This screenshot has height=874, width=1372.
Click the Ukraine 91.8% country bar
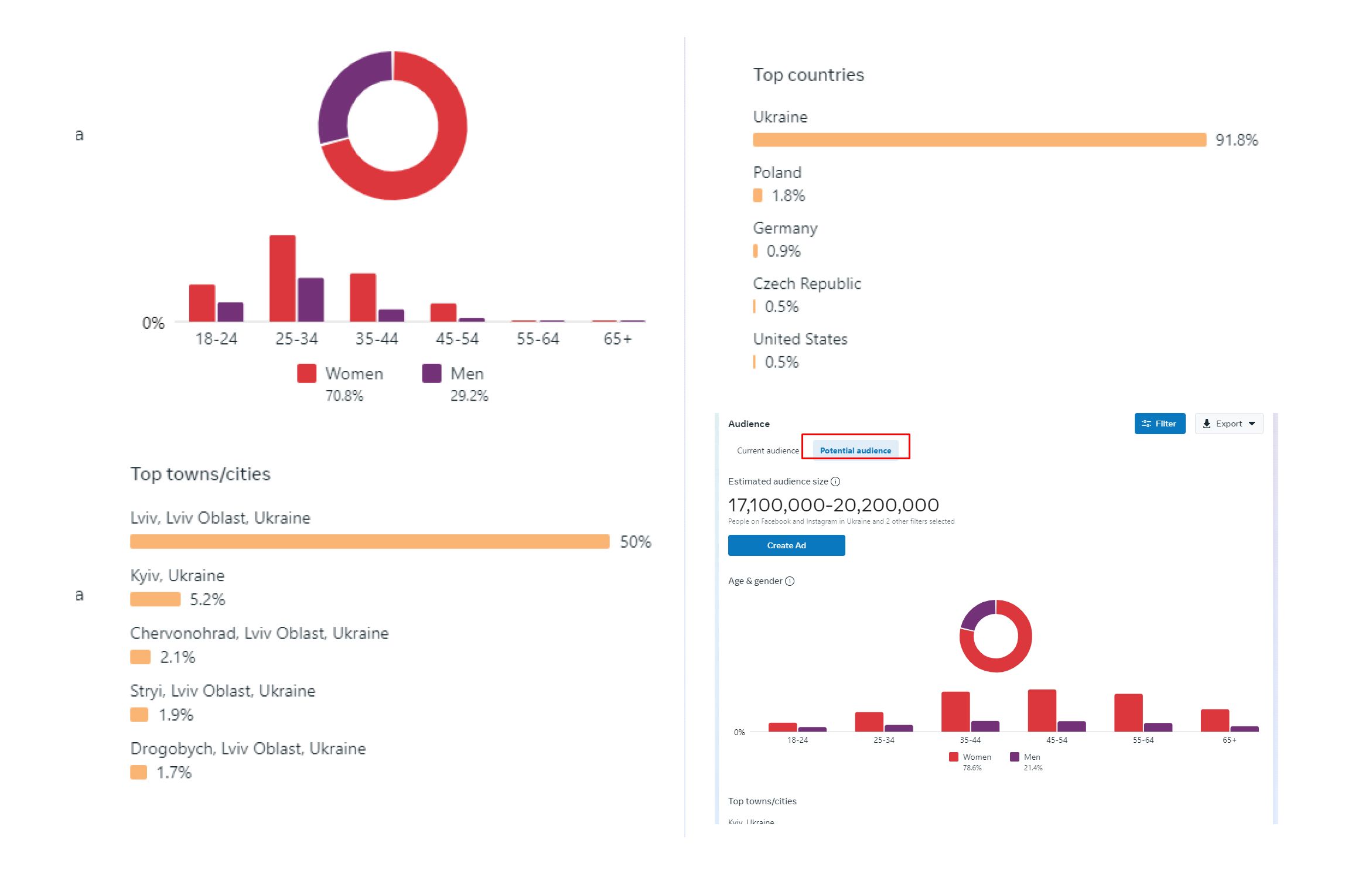tap(979, 139)
